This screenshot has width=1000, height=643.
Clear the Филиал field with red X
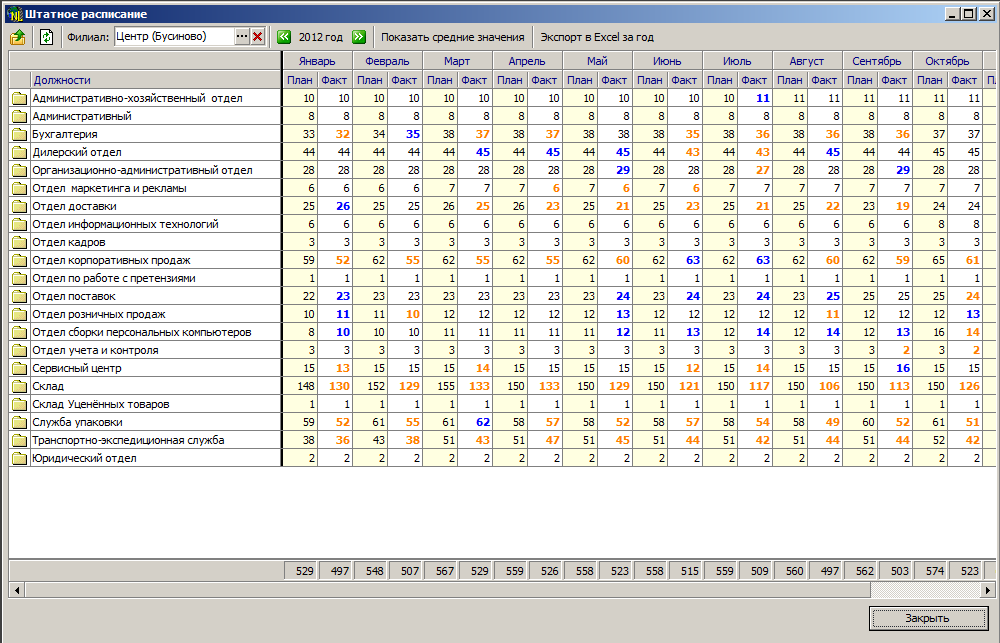tap(257, 37)
